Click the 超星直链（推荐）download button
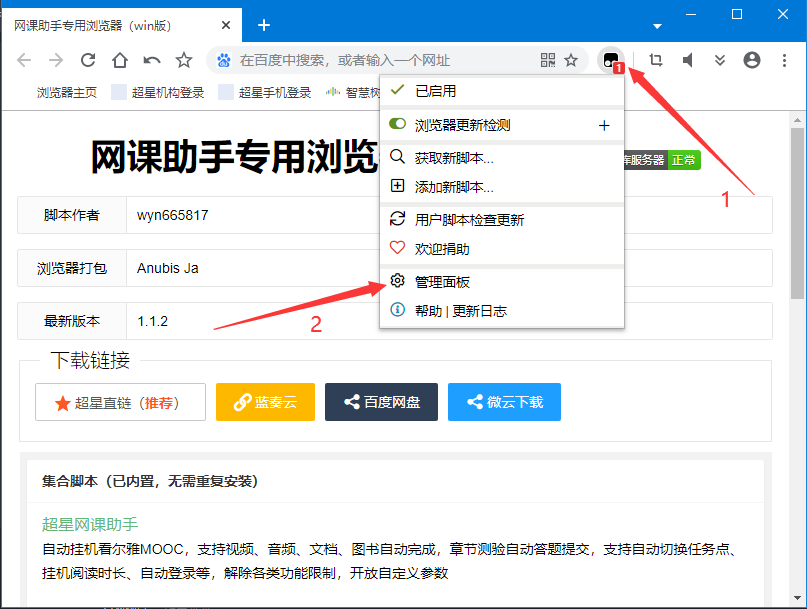This screenshot has width=807, height=609. click(x=120, y=402)
